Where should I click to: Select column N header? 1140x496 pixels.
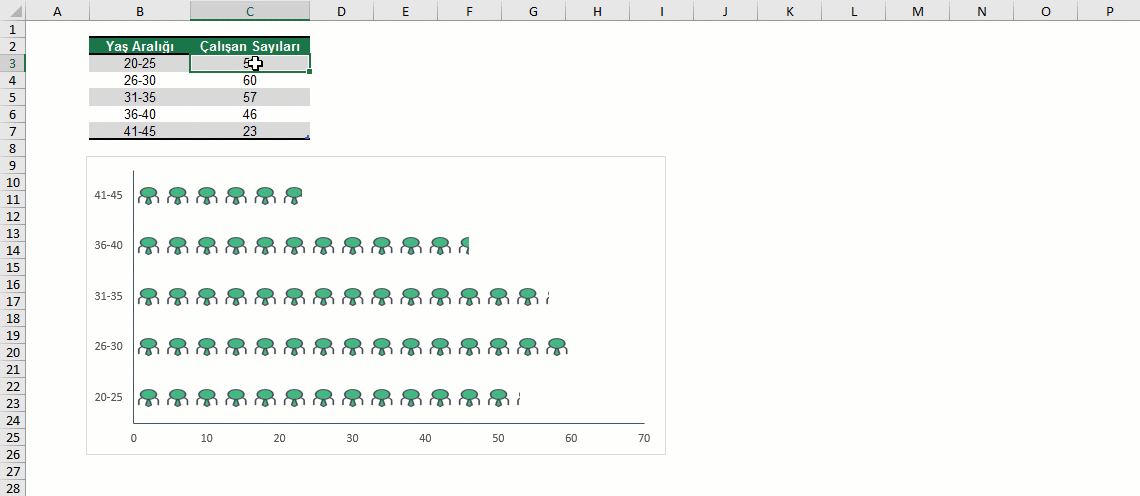point(981,11)
